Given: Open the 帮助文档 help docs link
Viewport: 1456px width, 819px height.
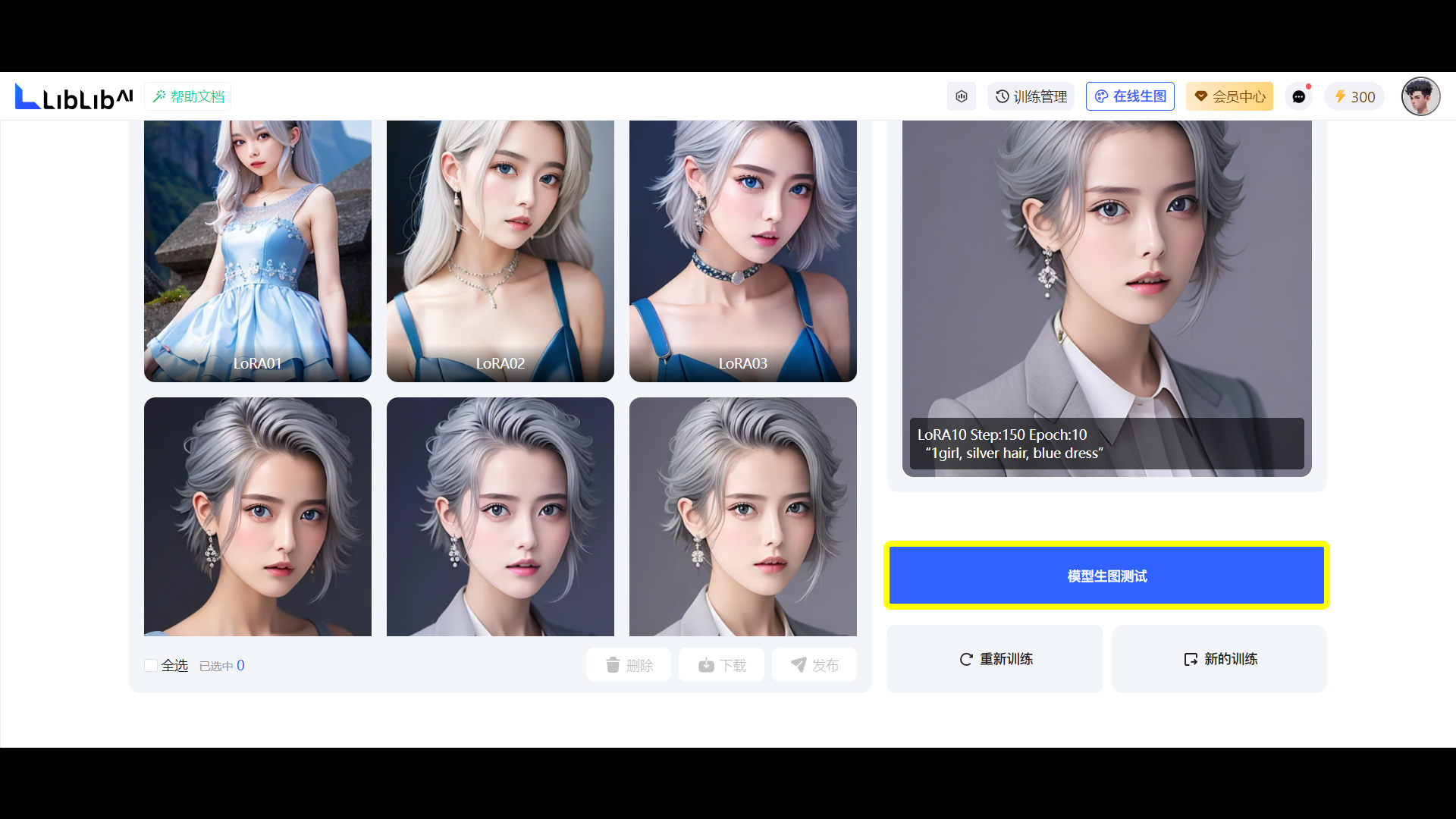Looking at the screenshot, I should pos(188,97).
